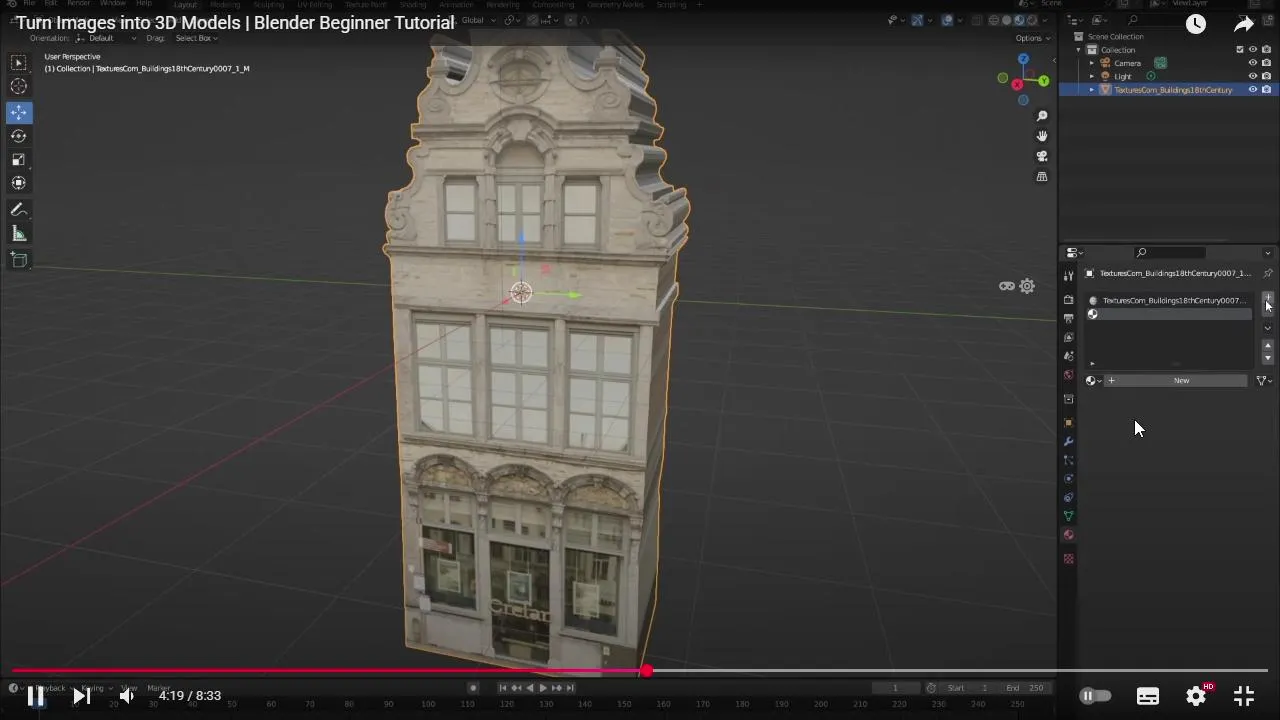Open the Modifiers wrench tab
Image resolution: width=1280 pixels, height=720 pixels.
(1068, 441)
